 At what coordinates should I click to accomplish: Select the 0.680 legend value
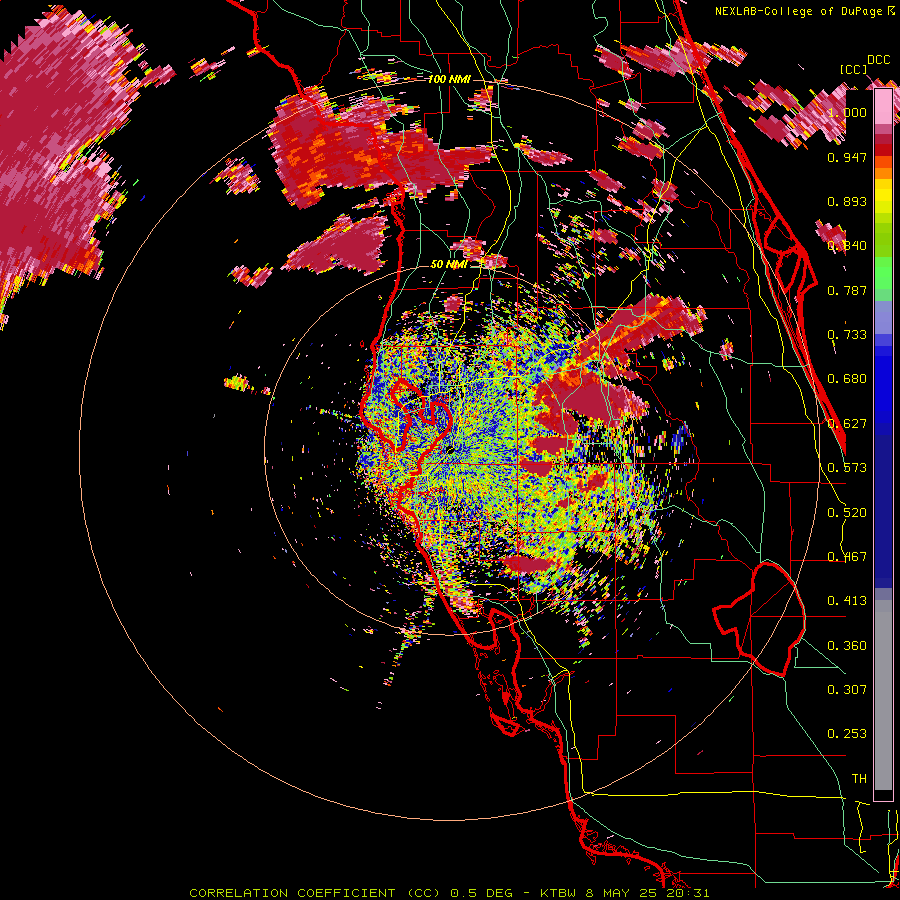847,379
